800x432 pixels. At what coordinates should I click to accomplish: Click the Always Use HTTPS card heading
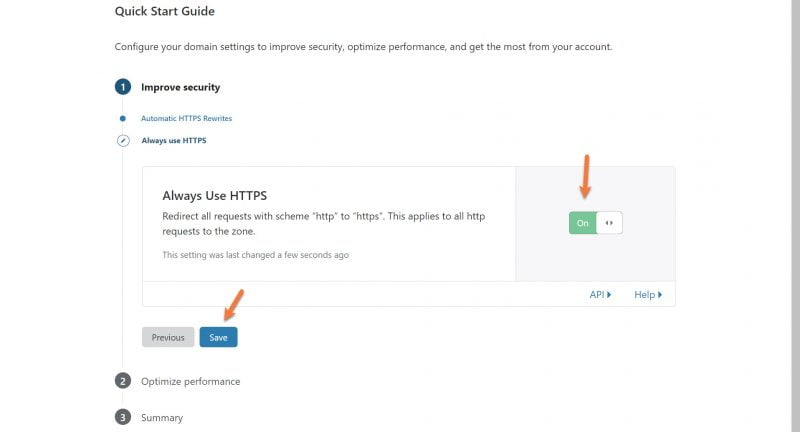pyautogui.click(x=214, y=196)
